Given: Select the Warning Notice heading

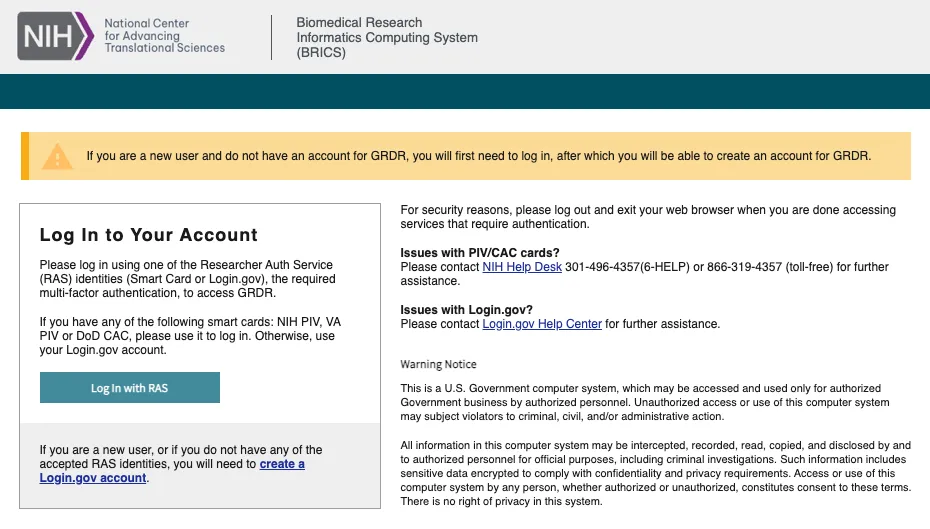Looking at the screenshot, I should point(438,365).
